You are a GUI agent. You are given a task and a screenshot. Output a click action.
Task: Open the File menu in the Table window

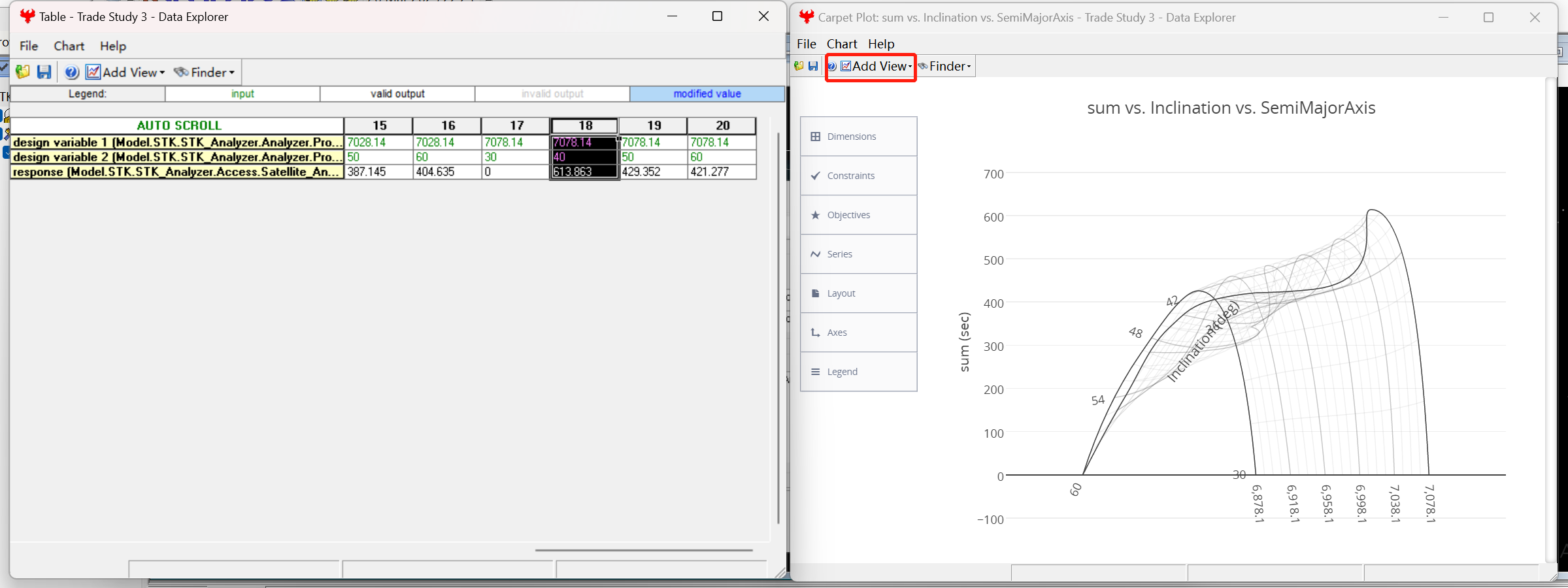tap(28, 46)
